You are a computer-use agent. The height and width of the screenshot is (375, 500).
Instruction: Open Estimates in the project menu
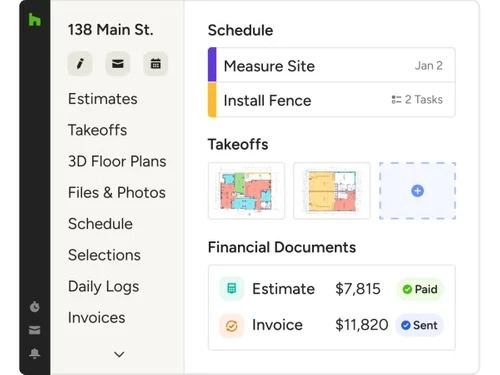tap(103, 99)
